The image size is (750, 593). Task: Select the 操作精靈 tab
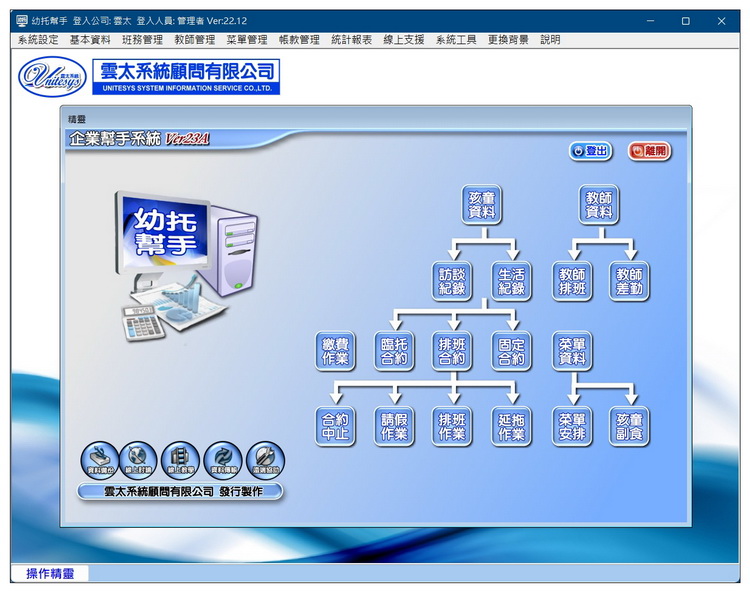click(50, 573)
